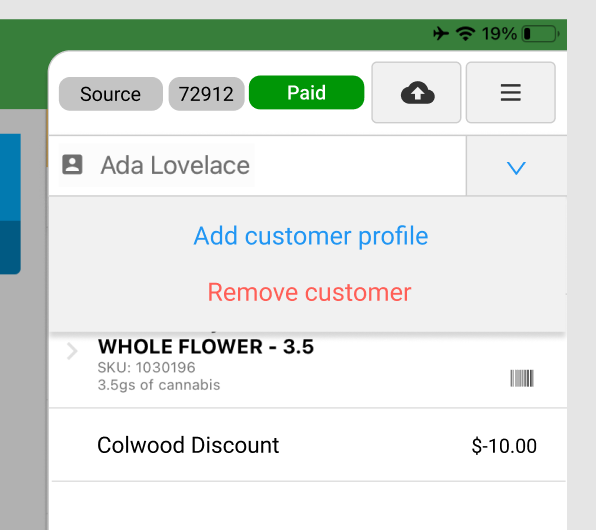Click the Whole Flower - 3.5 product title

coord(206,346)
